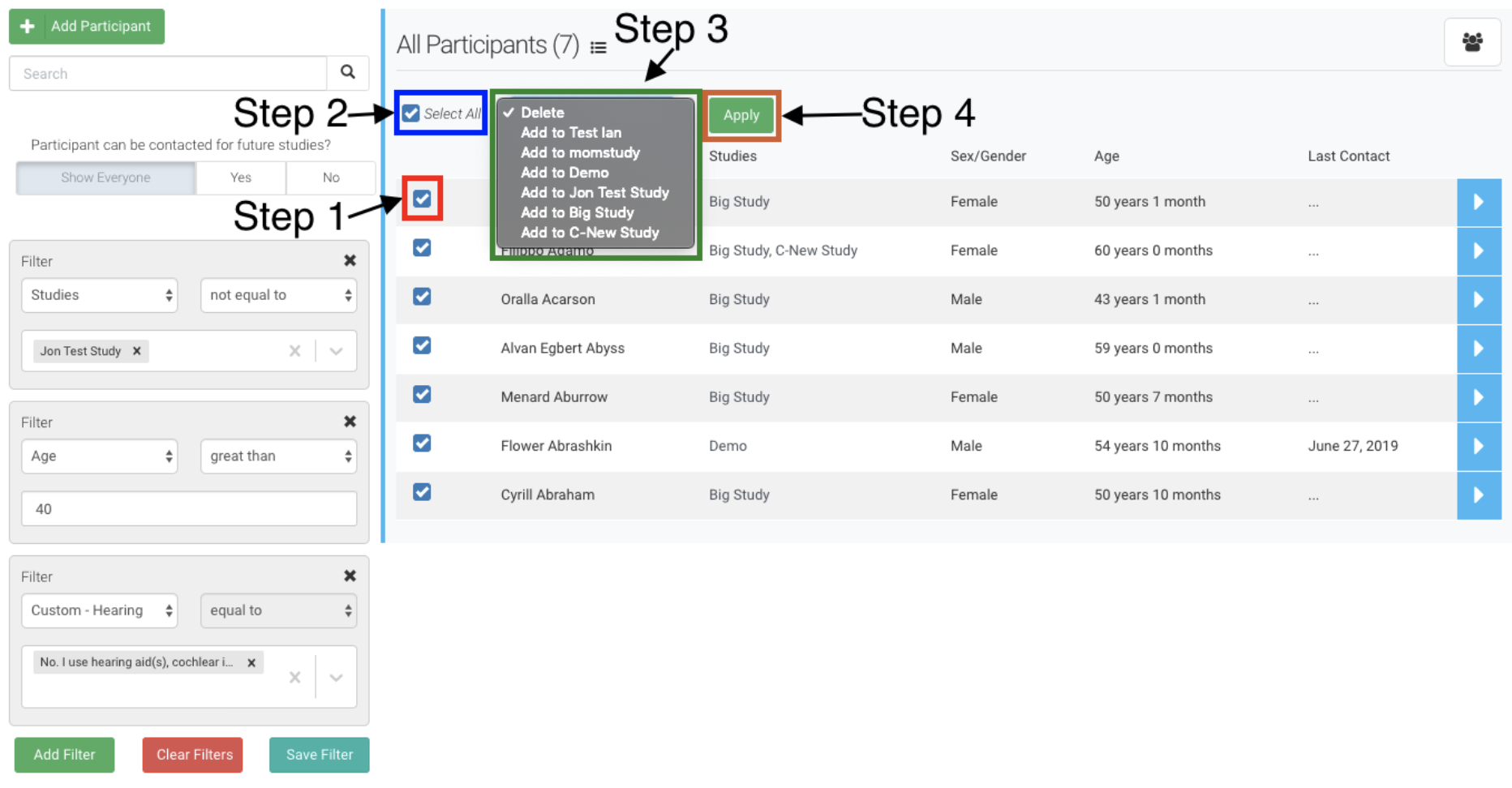Click the plus icon on Add Participant
The image size is (1512, 788).
click(28, 26)
